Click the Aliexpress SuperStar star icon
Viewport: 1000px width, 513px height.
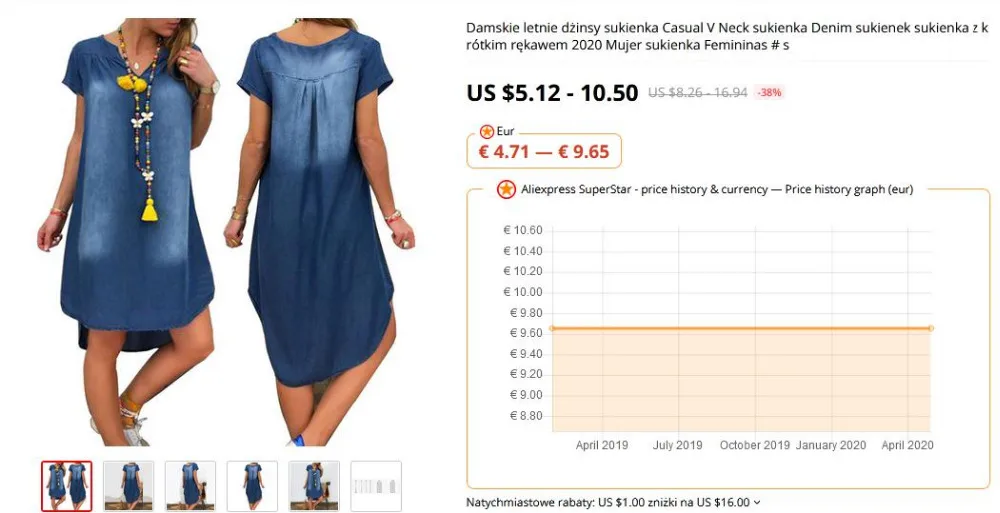click(x=506, y=190)
